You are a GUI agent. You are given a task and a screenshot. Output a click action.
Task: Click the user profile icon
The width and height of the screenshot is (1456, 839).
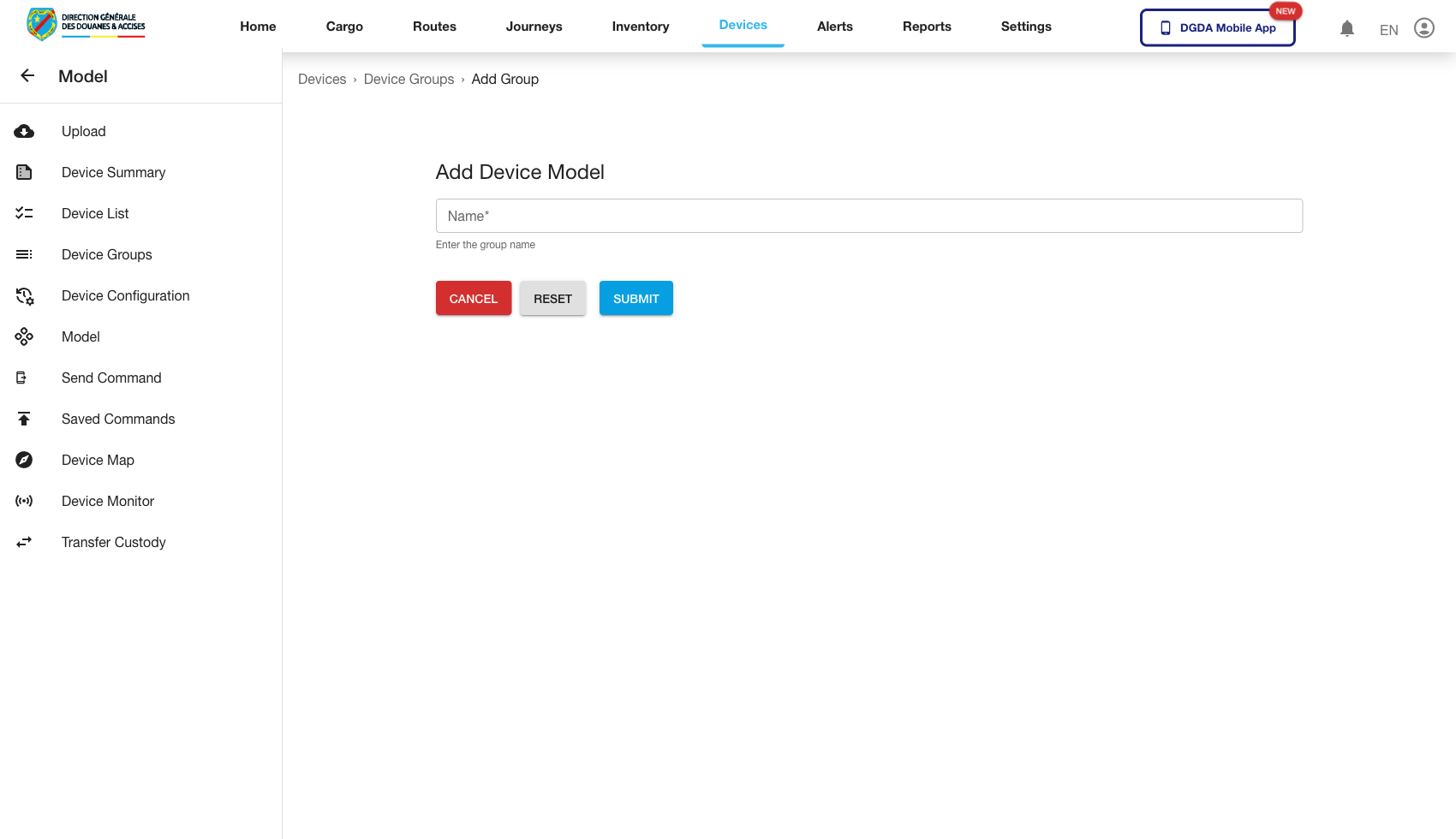point(1424,27)
